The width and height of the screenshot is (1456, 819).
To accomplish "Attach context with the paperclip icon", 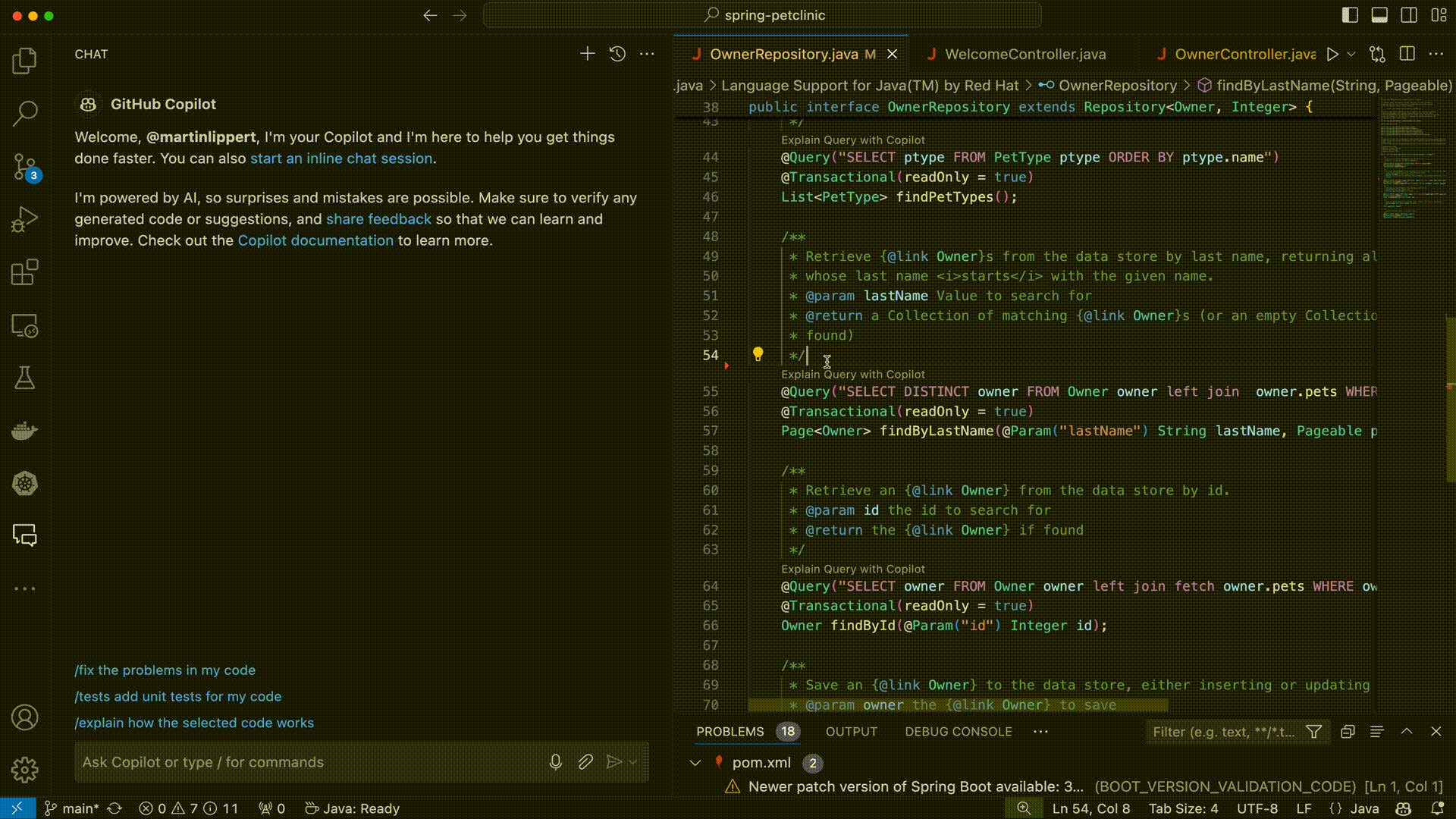I will (x=585, y=762).
